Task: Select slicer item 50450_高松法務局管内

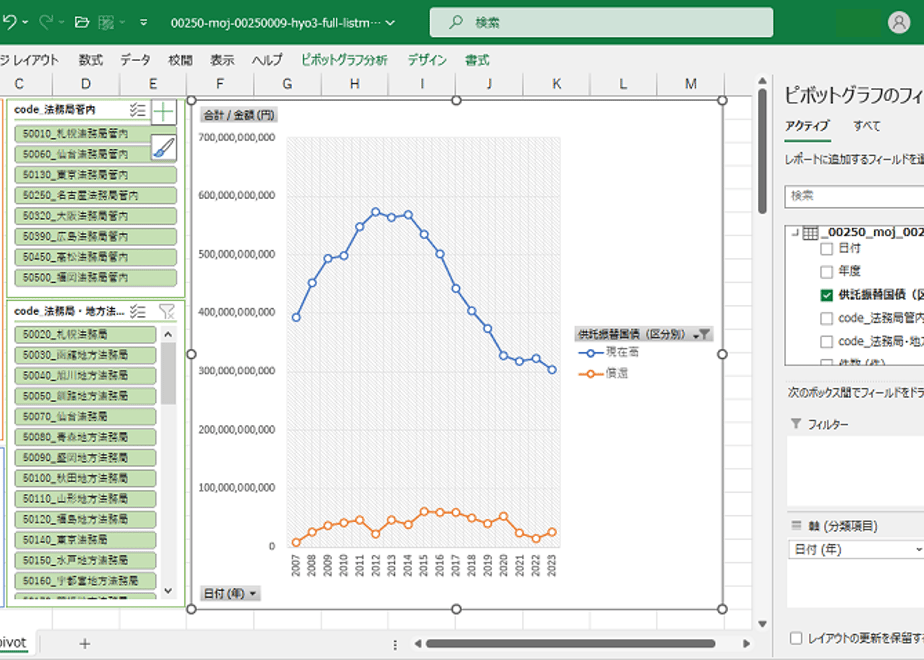Action: point(95,257)
